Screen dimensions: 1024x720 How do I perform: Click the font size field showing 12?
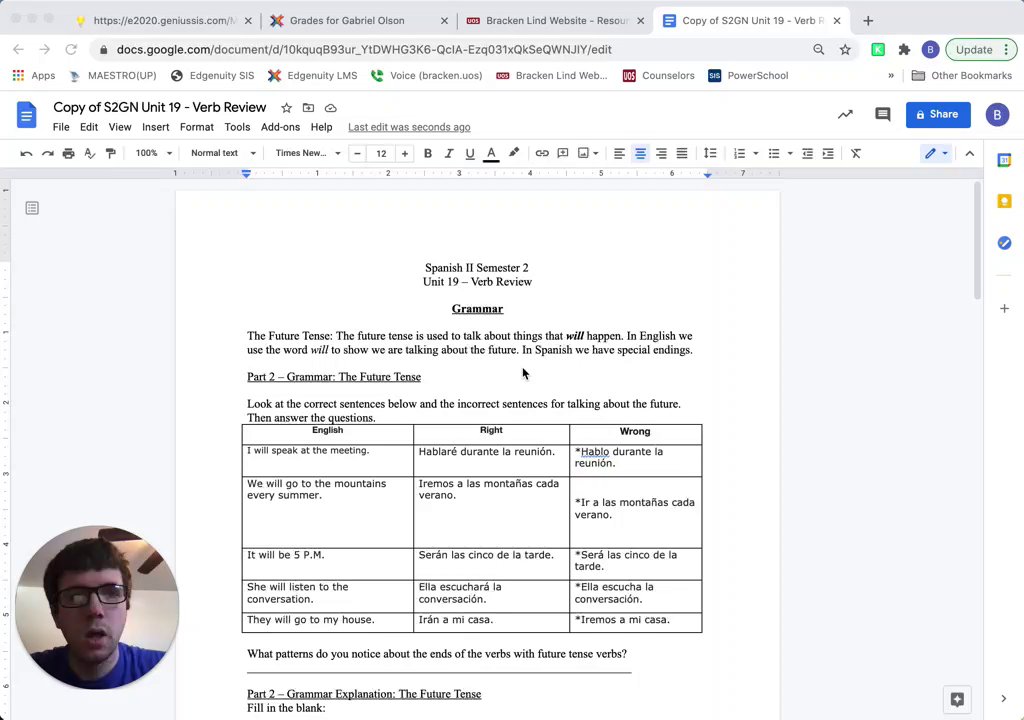pos(381,154)
